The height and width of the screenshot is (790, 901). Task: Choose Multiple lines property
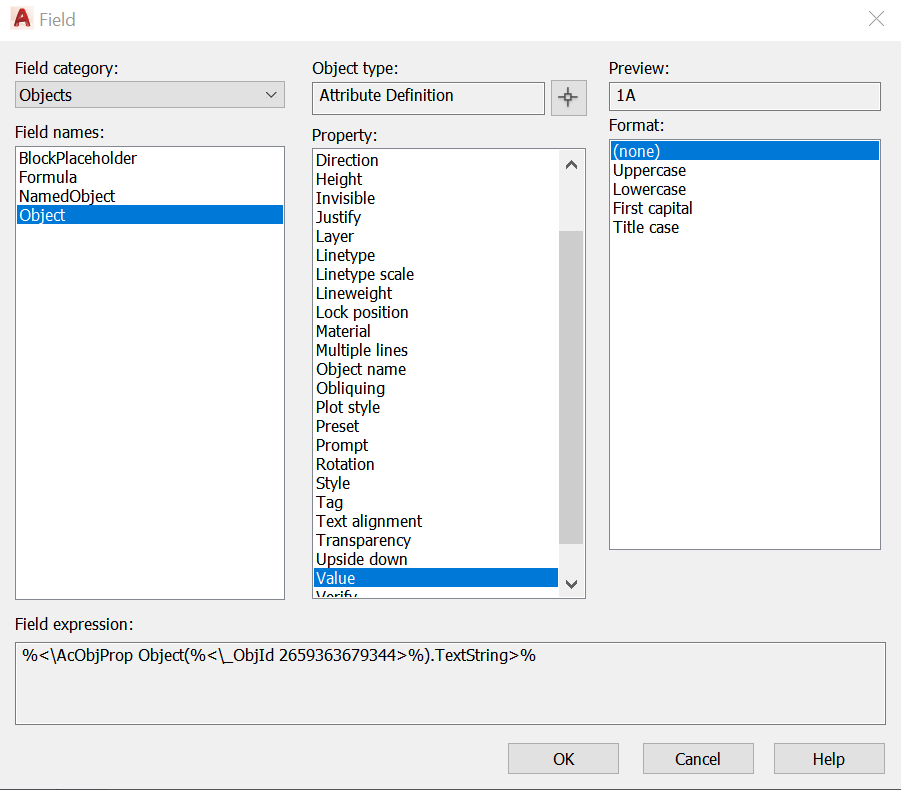pyautogui.click(x=436, y=350)
